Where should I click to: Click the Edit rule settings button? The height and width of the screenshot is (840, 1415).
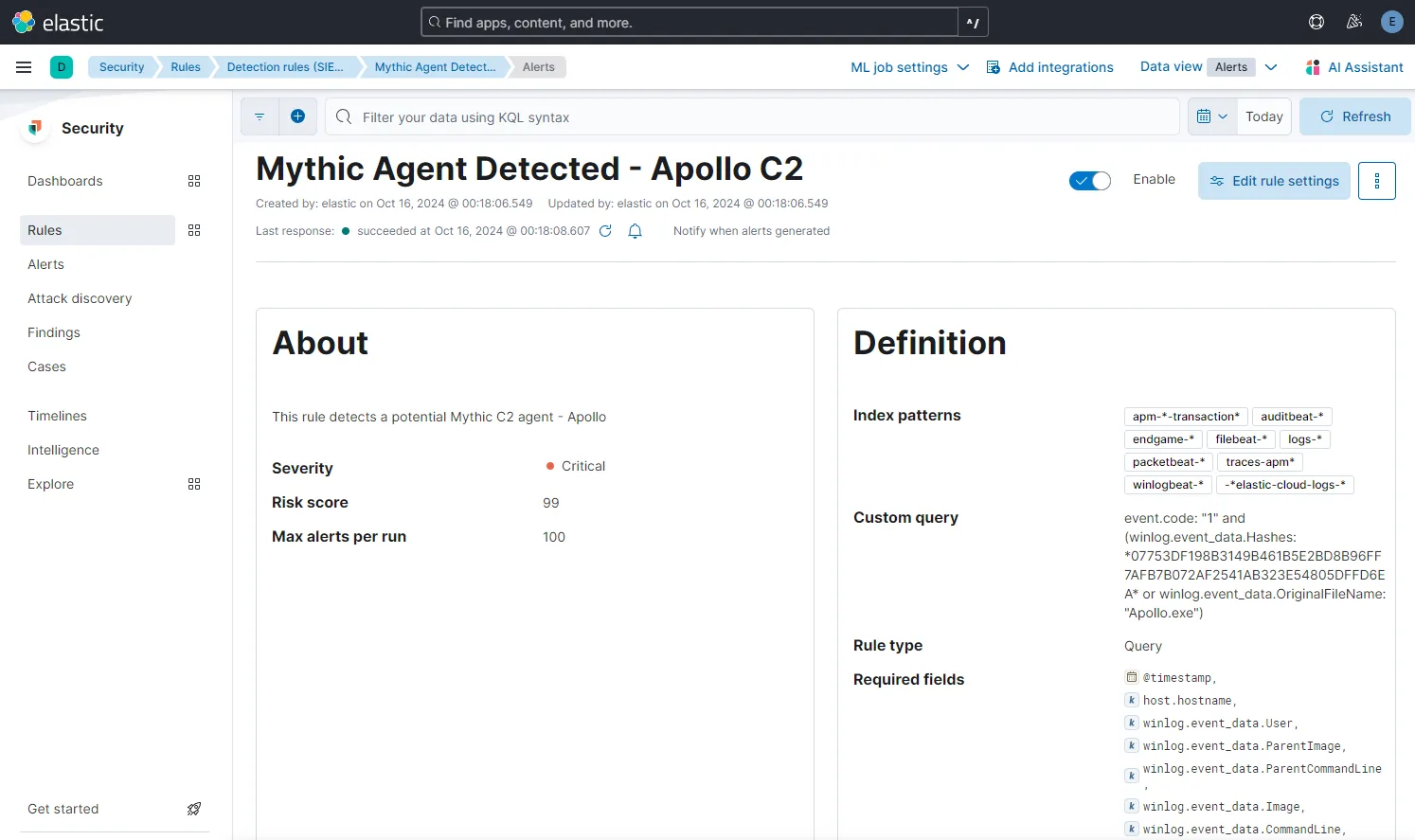(1273, 180)
